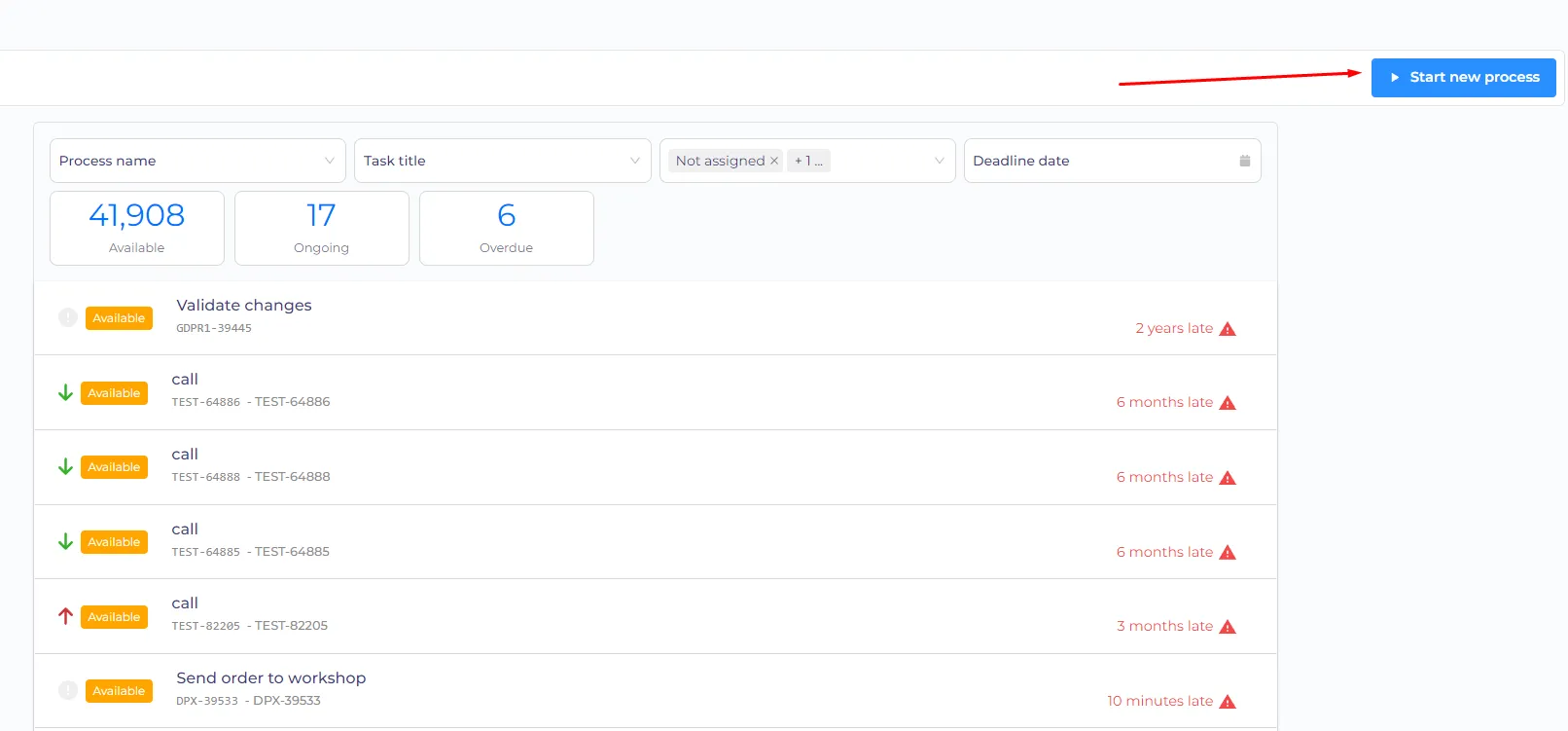Click the green down arrow for TEST-64888
Screen dimensions: 1568x731
pos(65,466)
